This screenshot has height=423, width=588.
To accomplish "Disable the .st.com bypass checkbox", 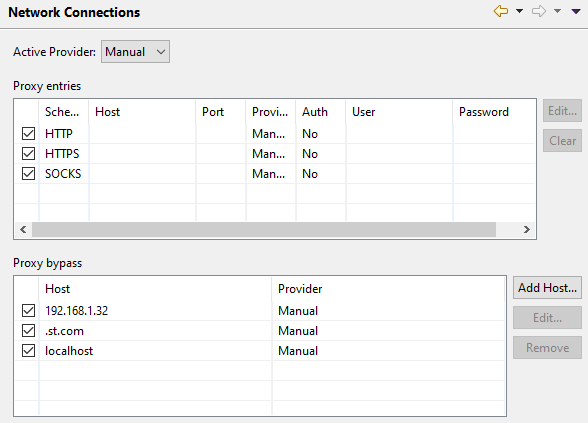I will 28,331.
